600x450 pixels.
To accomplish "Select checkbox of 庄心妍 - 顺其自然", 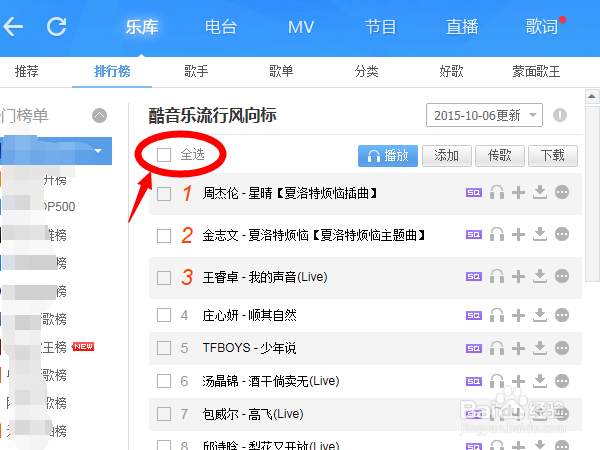I will (x=164, y=315).
